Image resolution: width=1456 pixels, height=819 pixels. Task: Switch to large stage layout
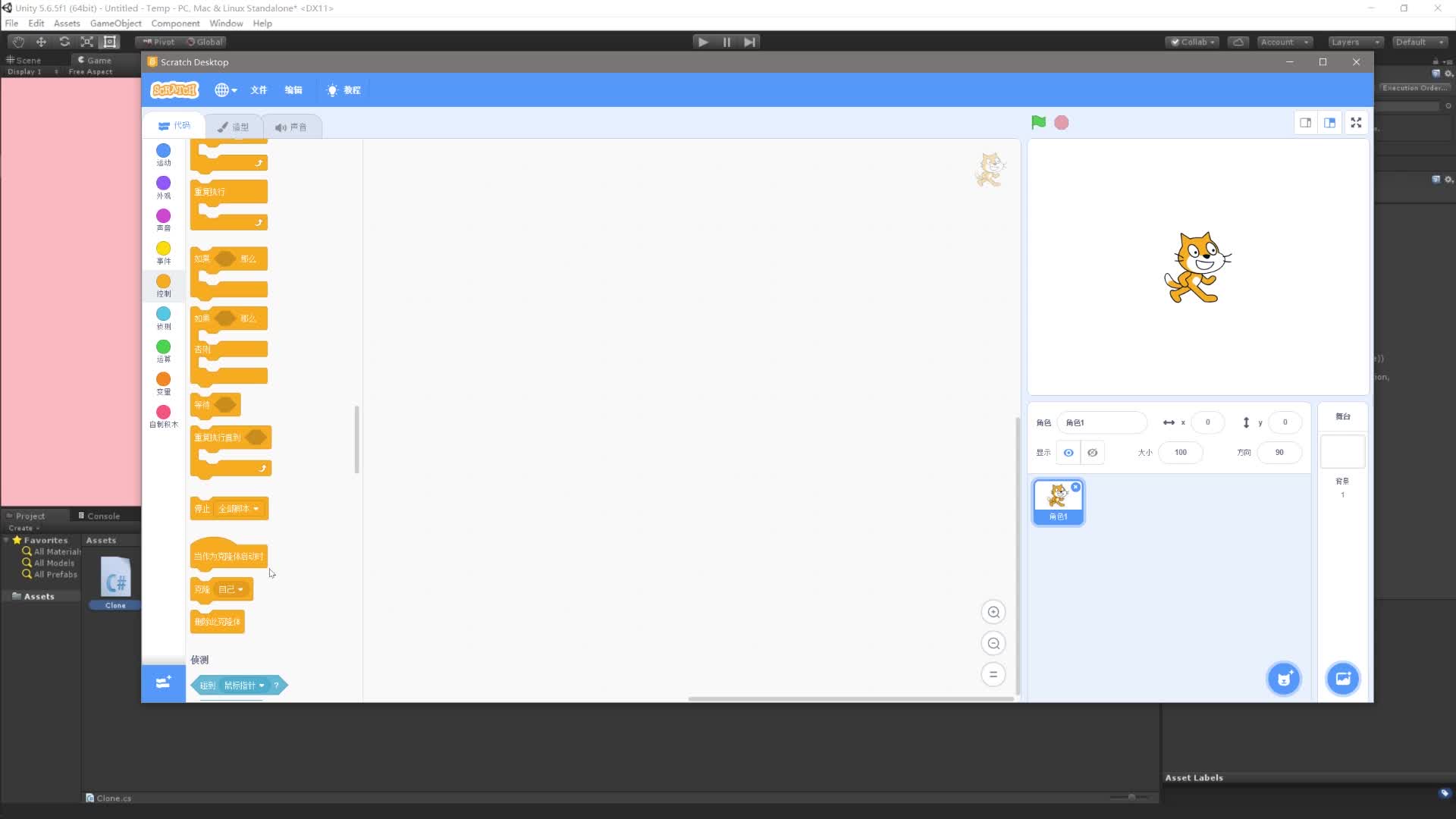[1330, 123]
